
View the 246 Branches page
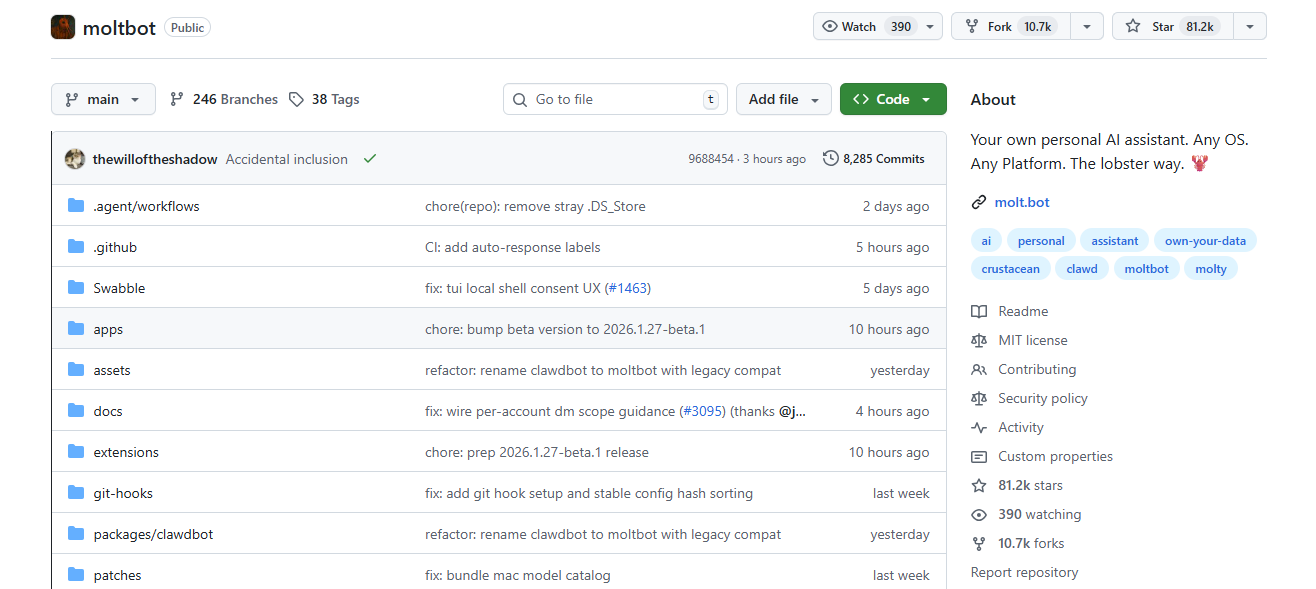[224, 99]
